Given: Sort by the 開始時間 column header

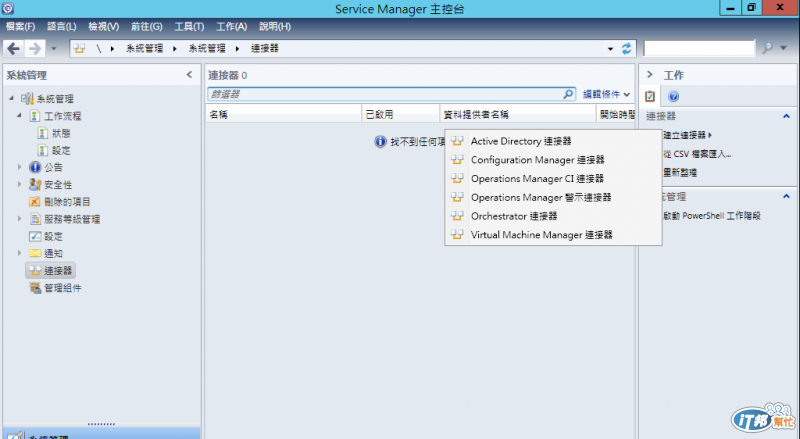Looking at the screenshot, I should pyautogui.click(x=616, y=114).
